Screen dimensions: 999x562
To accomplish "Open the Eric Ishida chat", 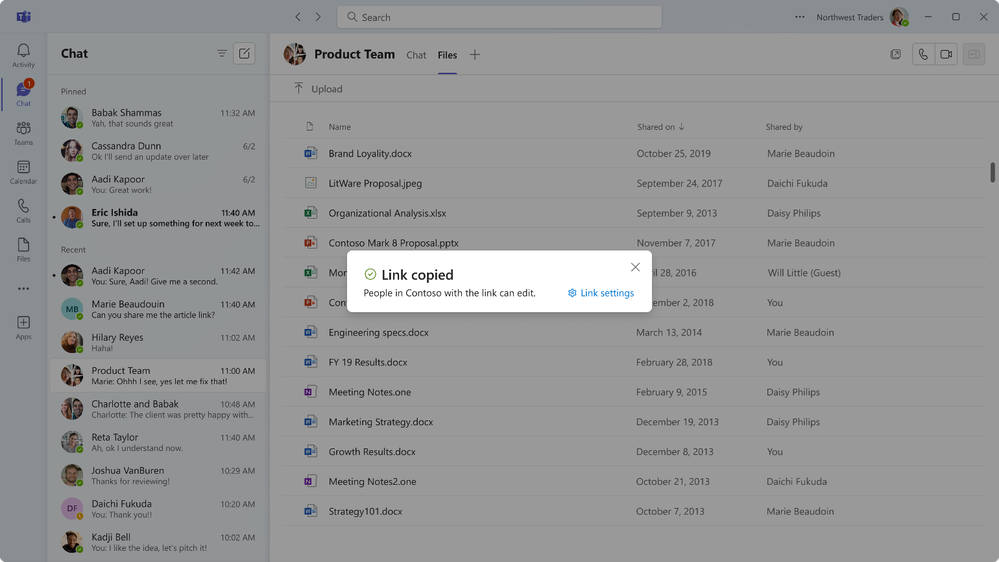I will 158,218.
